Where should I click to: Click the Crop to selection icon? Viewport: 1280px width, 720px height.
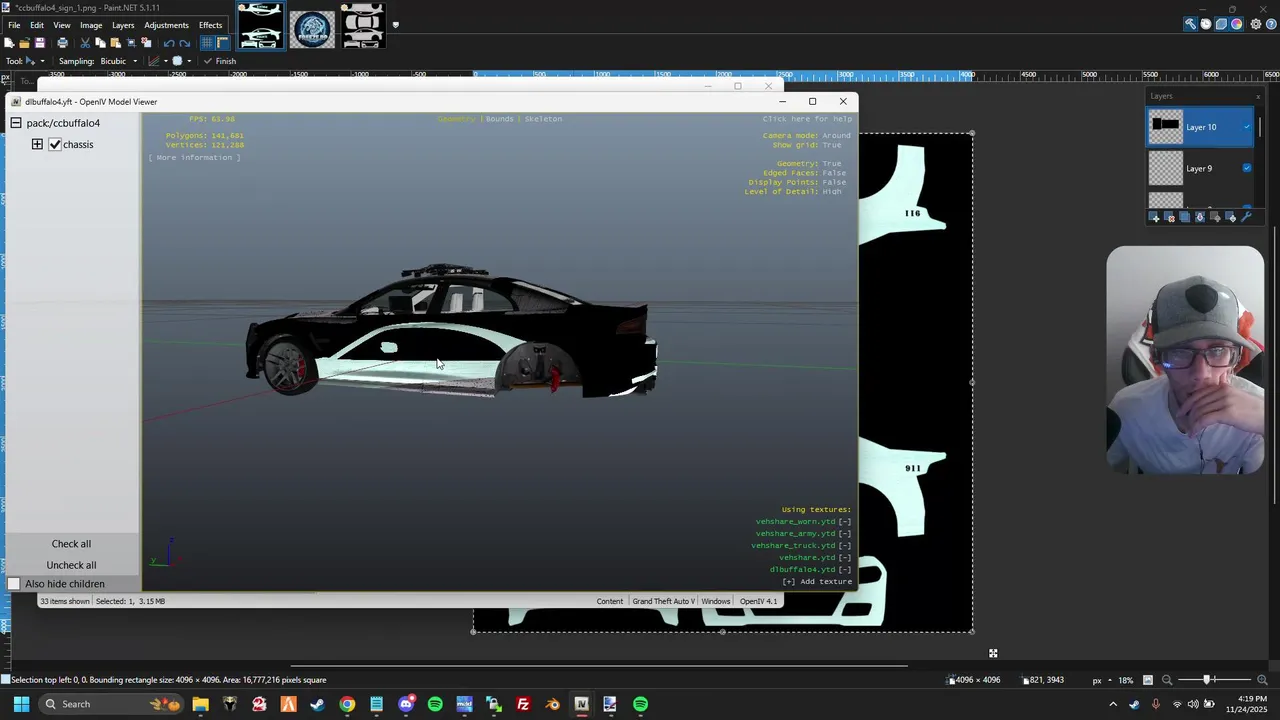[131, 43]
